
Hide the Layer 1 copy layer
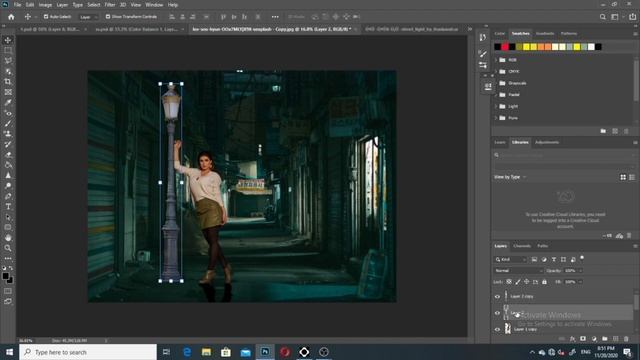pos(497,329)
